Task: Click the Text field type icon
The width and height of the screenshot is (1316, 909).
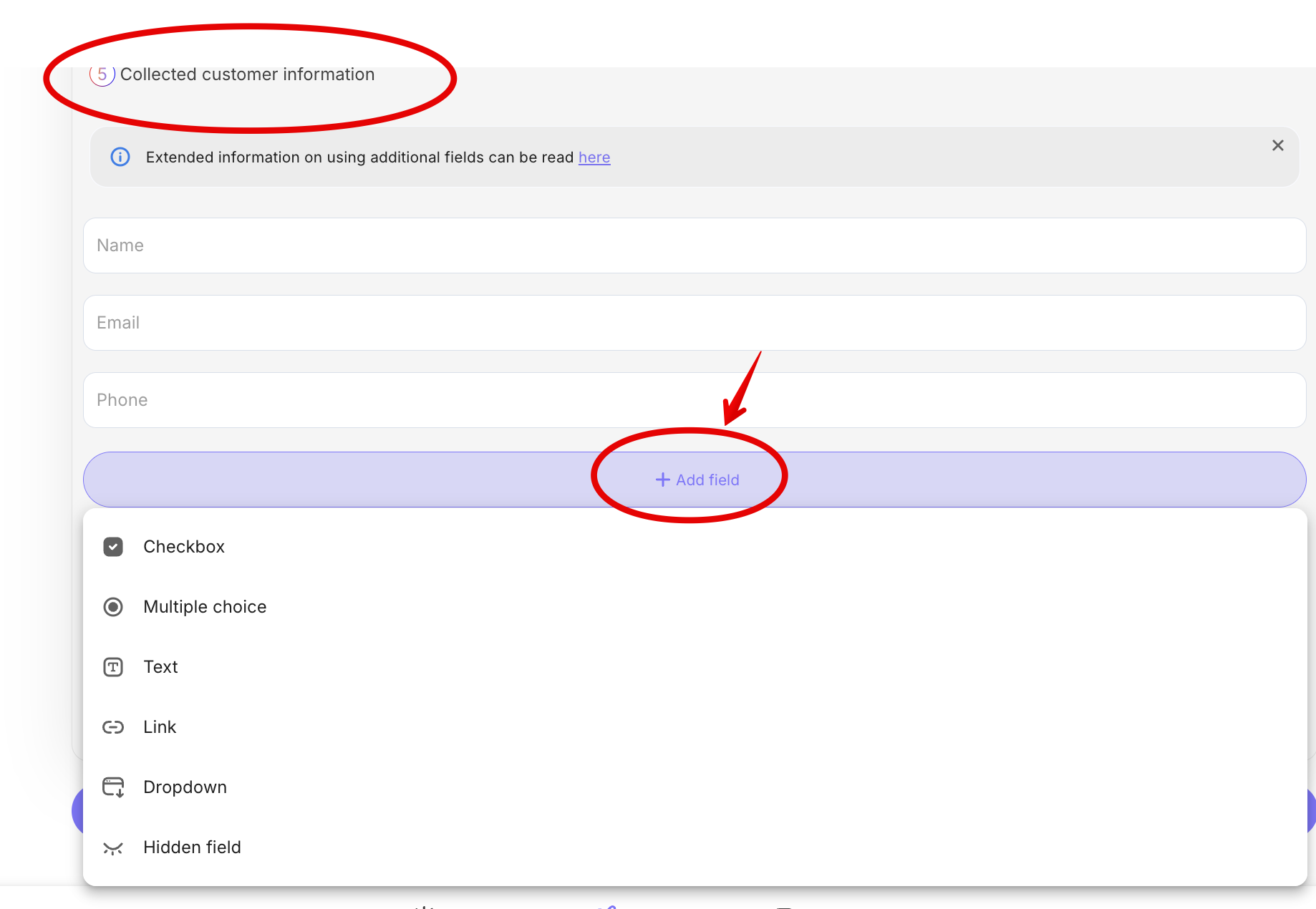Action: 113,667
